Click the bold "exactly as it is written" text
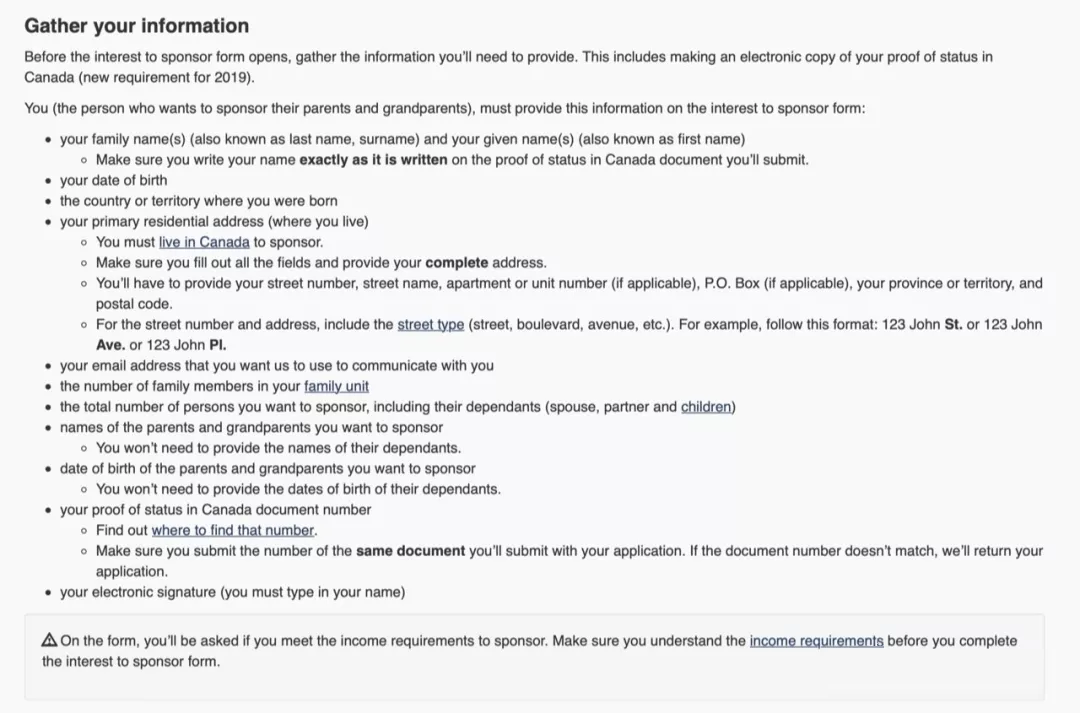The height and width of the screenshot is (713, 1080). coord(373,160)
